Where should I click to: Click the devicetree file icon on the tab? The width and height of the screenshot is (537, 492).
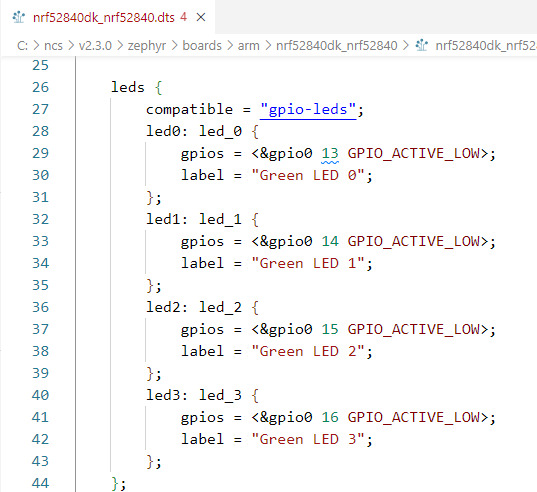(18, 17)
